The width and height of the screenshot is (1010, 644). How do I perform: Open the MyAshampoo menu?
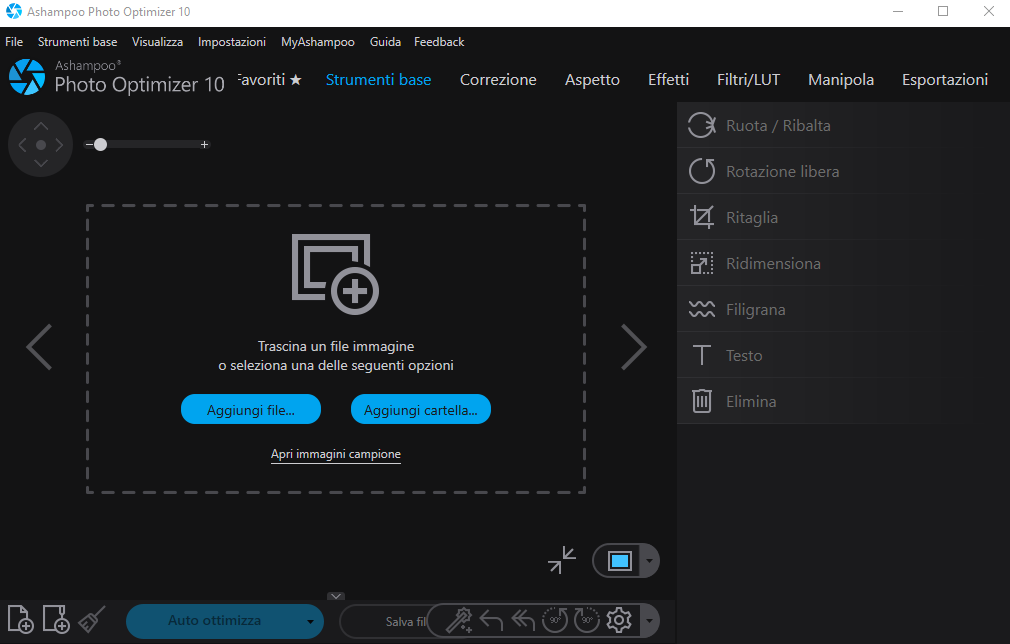pos(318,42)
